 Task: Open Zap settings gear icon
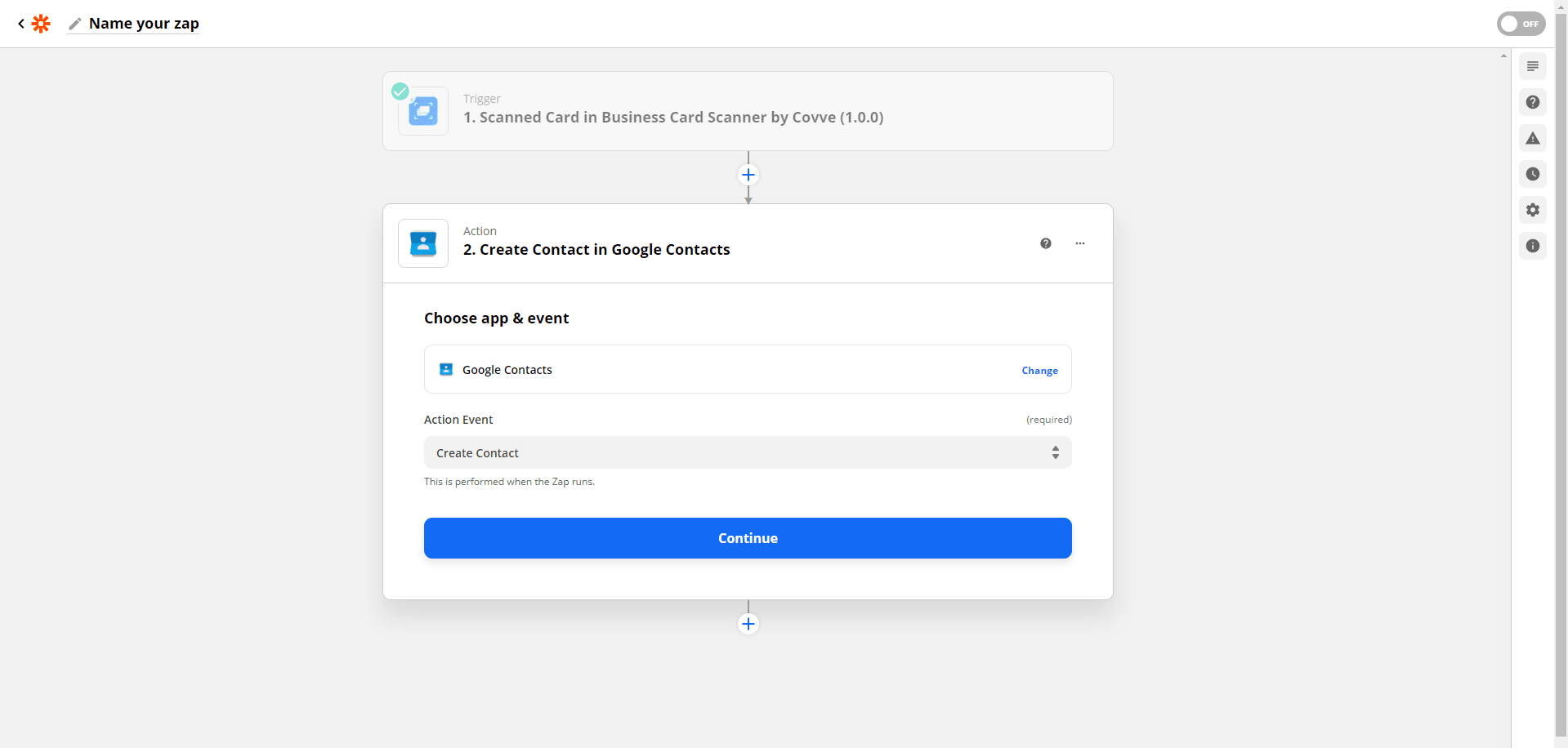(1532, 210)
